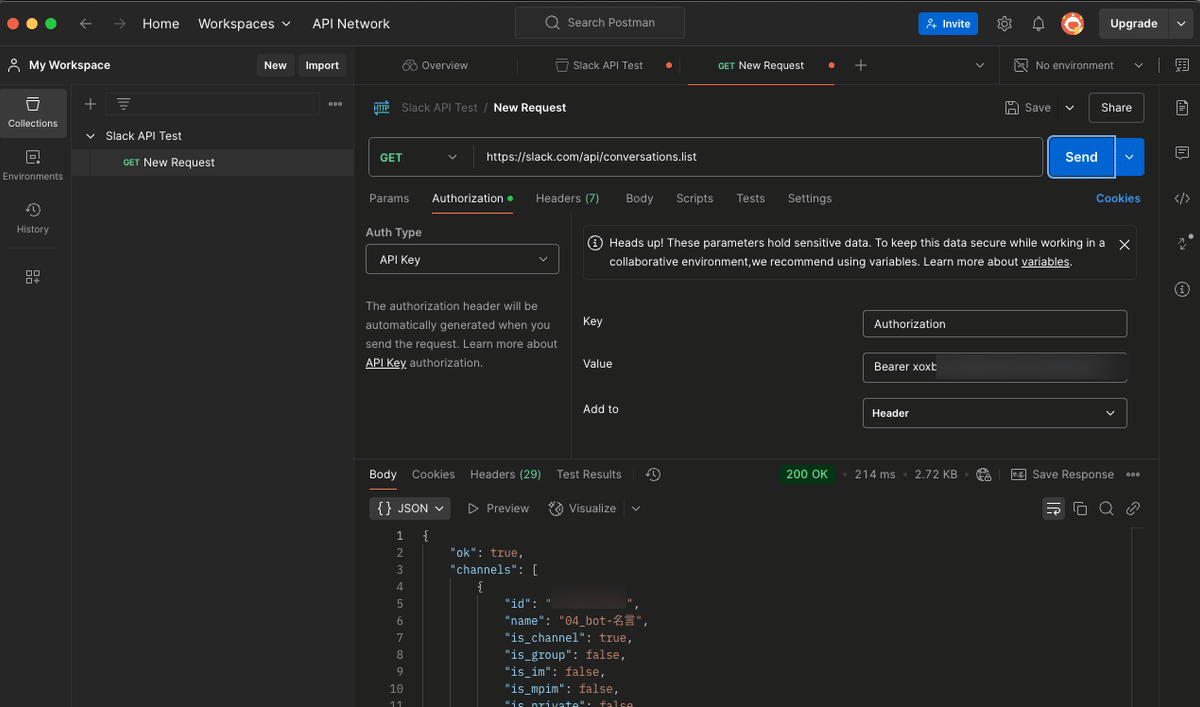
Task: Click the Search Postman box
Action: 600,23
